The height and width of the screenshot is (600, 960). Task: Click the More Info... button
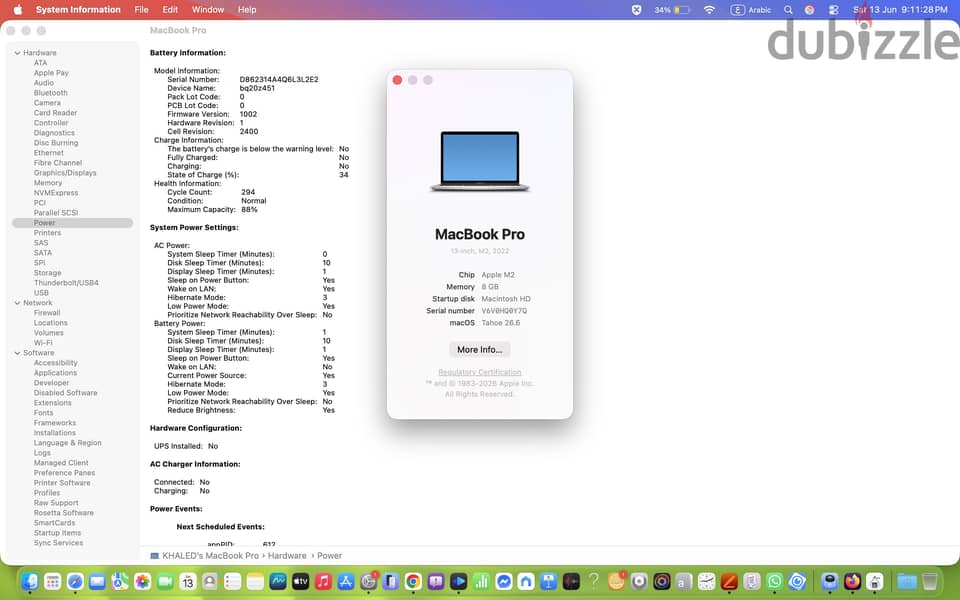[x=479, y=350]
